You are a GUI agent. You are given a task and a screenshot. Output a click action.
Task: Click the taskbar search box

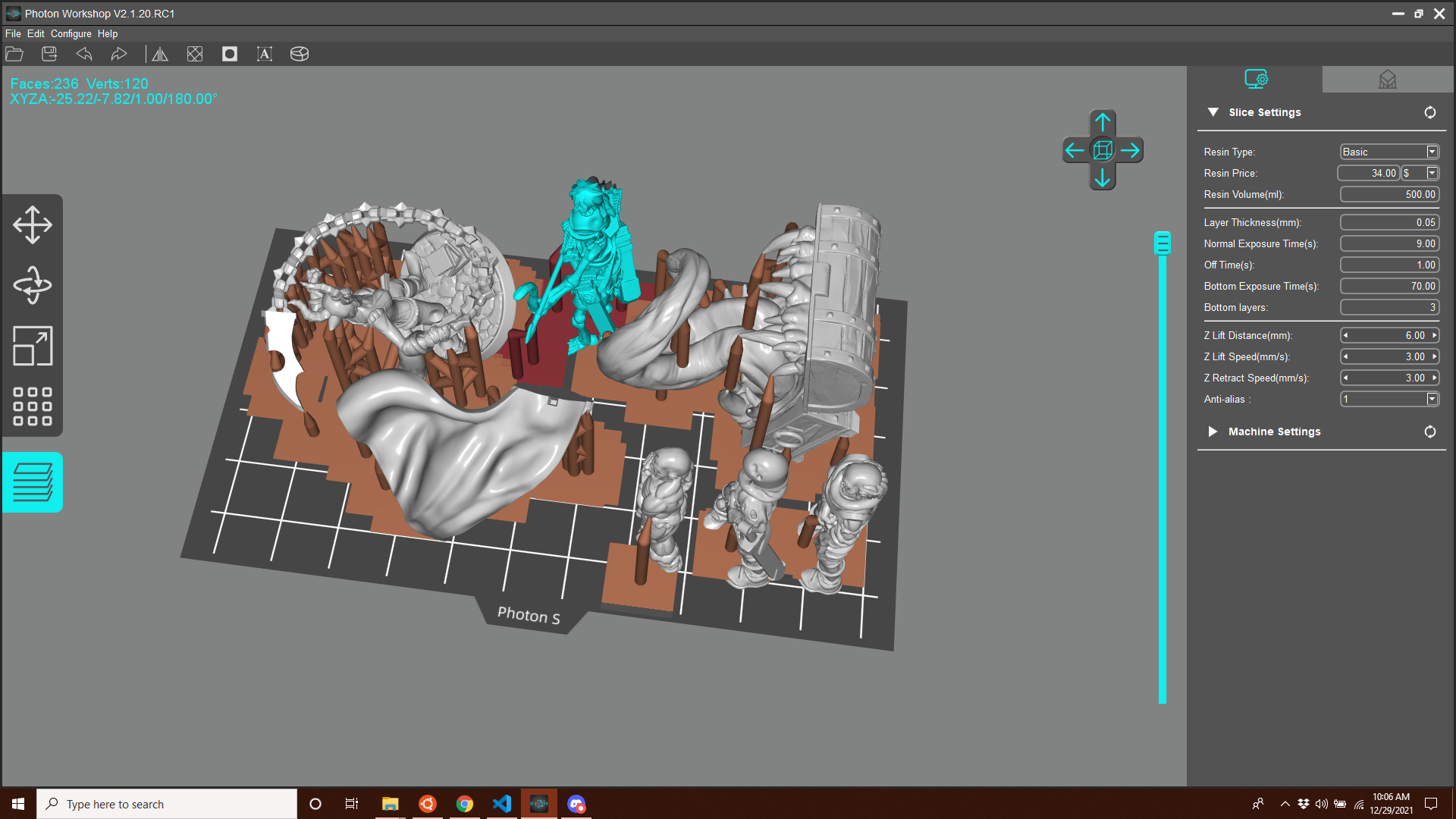[167, 804]
